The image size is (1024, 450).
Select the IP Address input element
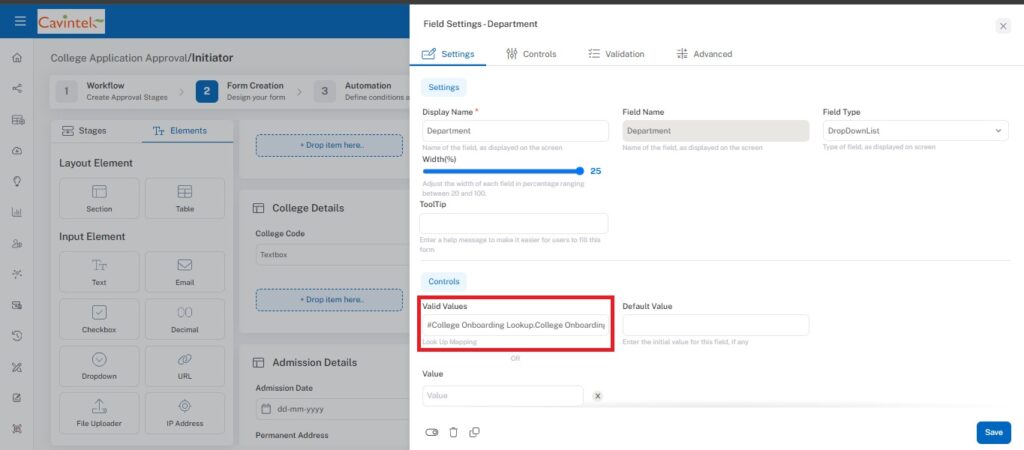click(x=184, y=412)
